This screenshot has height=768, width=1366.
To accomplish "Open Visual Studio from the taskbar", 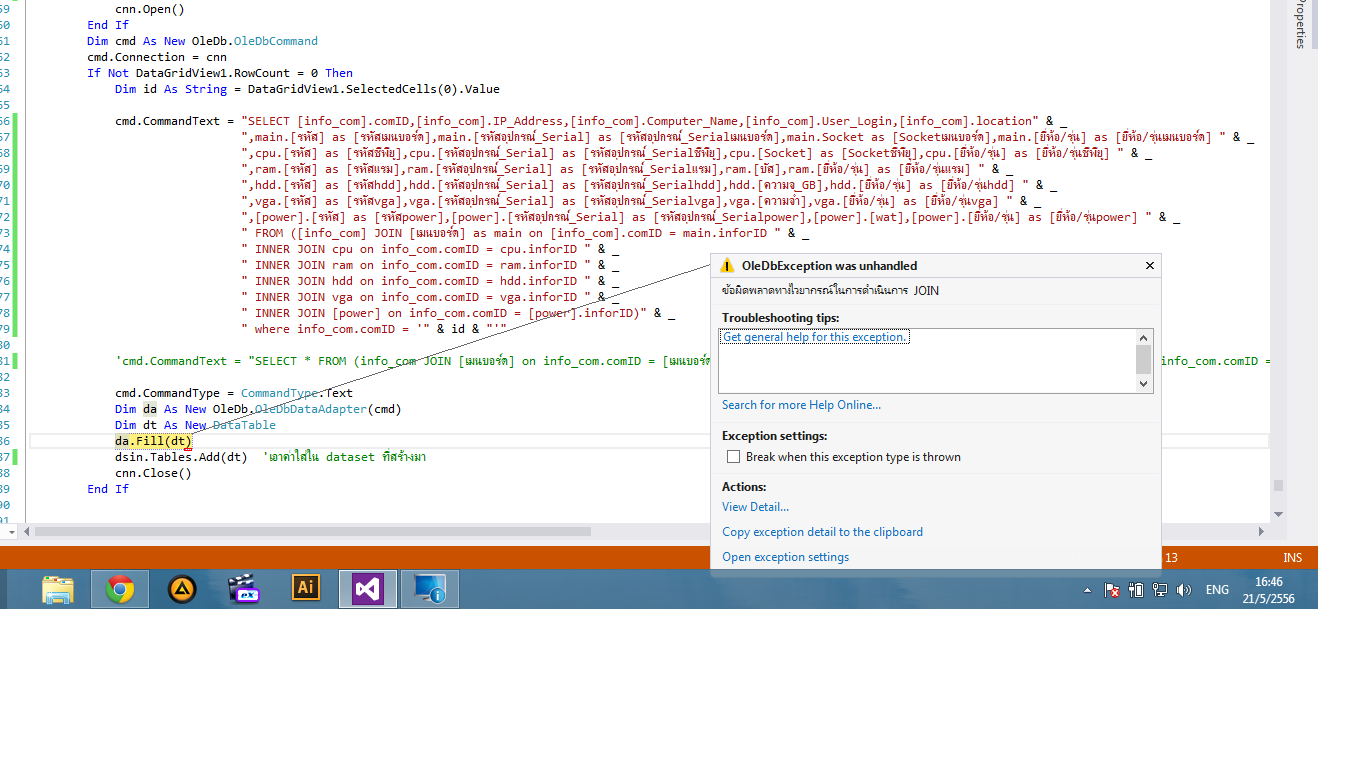I will [x=368, y=589].
